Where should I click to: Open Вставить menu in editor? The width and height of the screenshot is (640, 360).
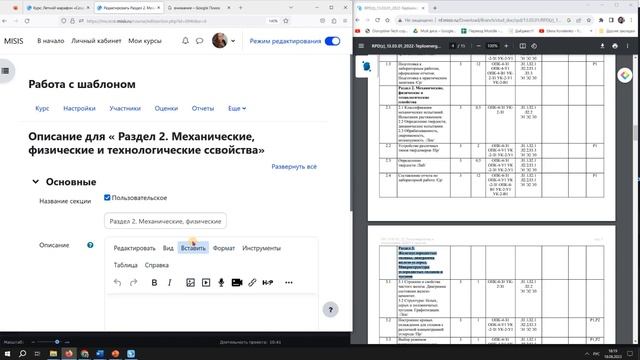pos(193,248)
